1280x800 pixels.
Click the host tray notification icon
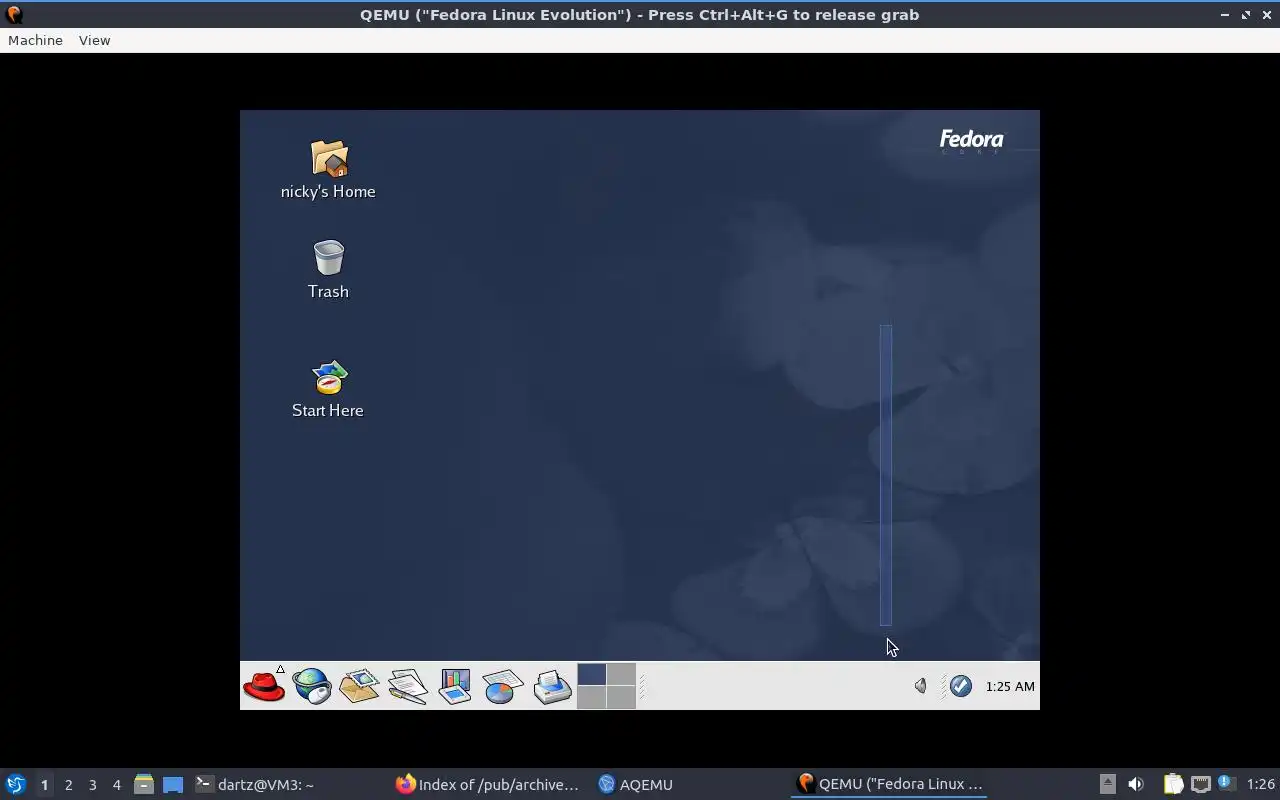click(x=1227, y=783)
